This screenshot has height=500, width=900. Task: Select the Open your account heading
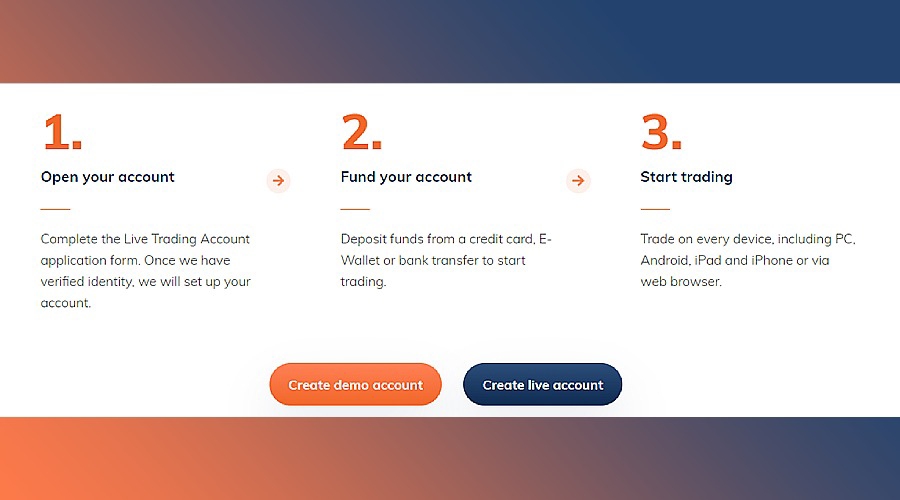point(108,177)
